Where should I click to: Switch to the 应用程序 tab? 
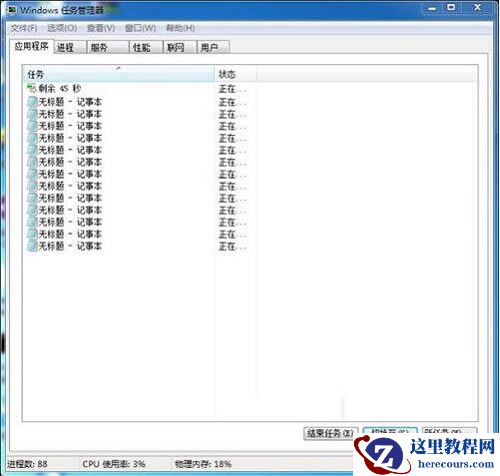coord(31,46)
